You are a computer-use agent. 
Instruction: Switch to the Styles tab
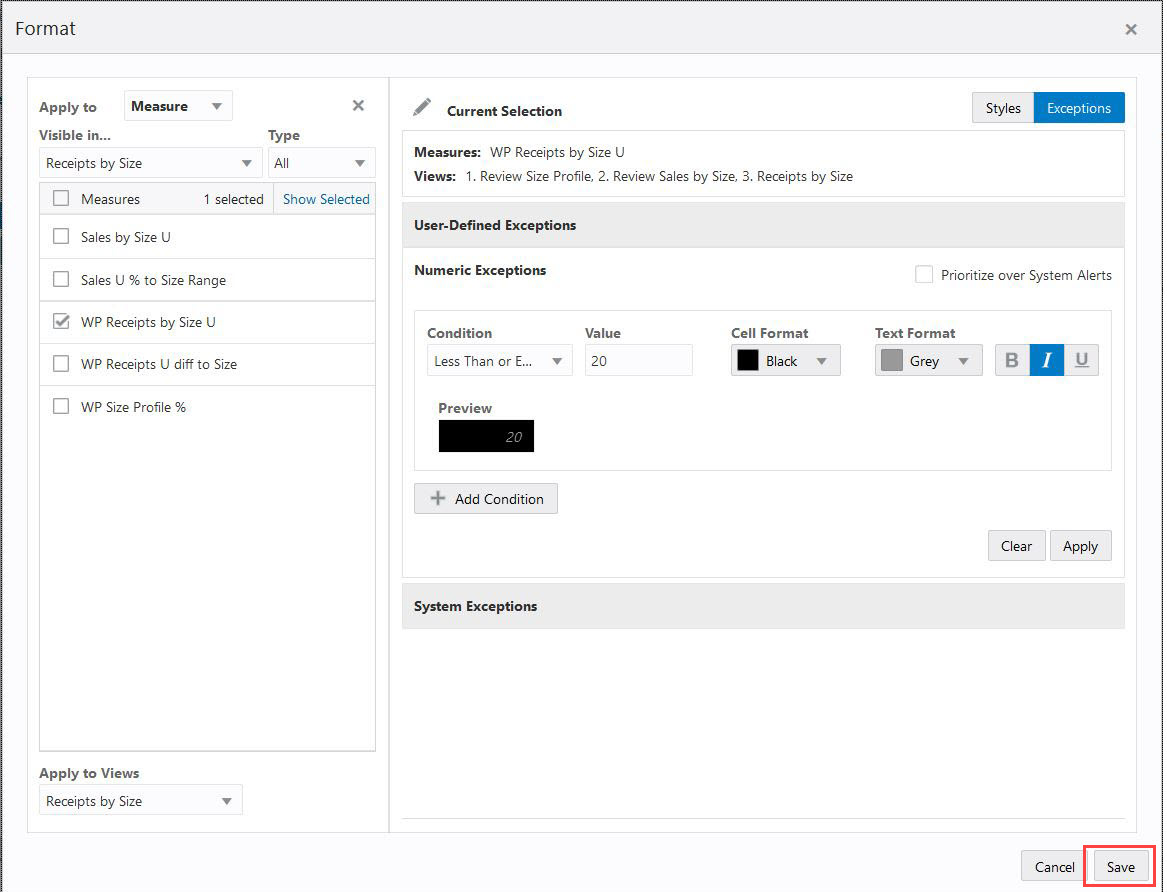tap(1003, 108)
